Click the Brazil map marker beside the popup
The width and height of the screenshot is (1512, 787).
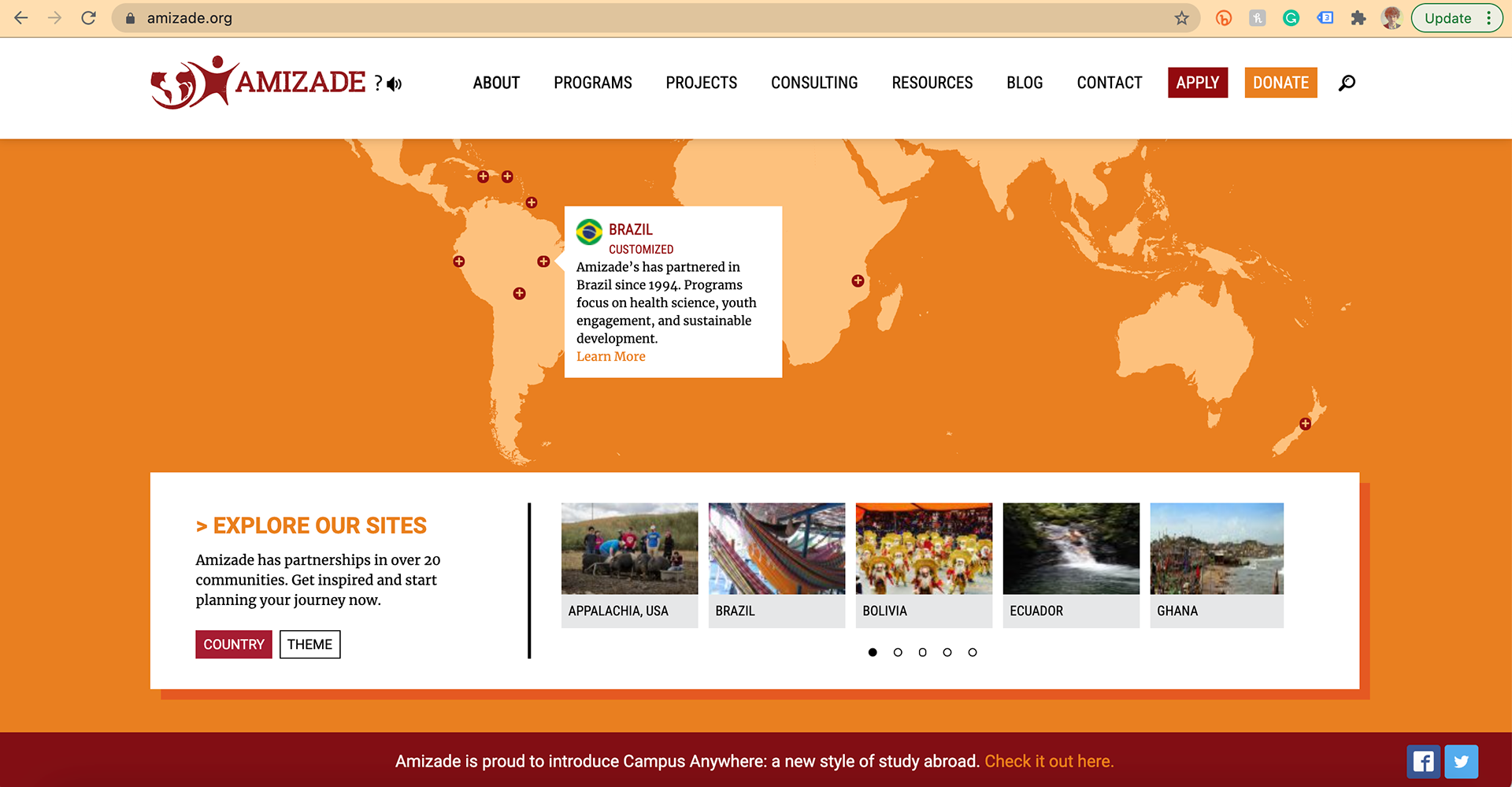(543, 262)
